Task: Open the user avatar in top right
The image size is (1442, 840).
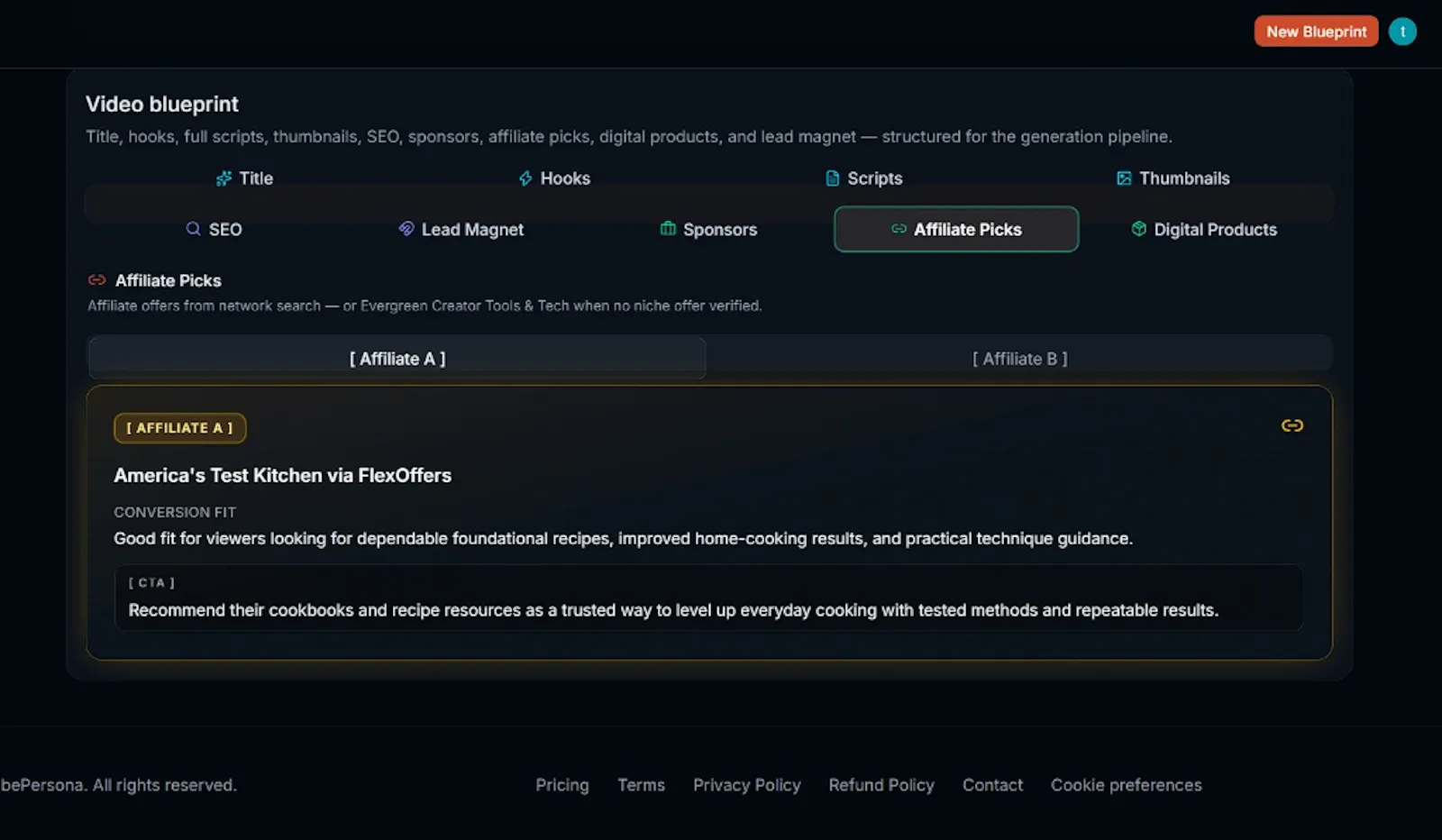Action: click(1402, 32)
